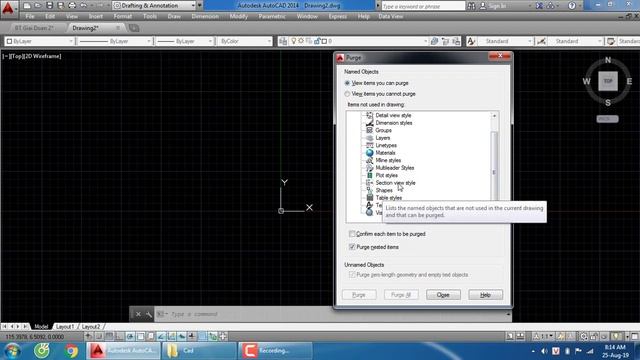Click the Layer Previous icon
The width and height of the screenshot is (640, 360).
point(445,41)
